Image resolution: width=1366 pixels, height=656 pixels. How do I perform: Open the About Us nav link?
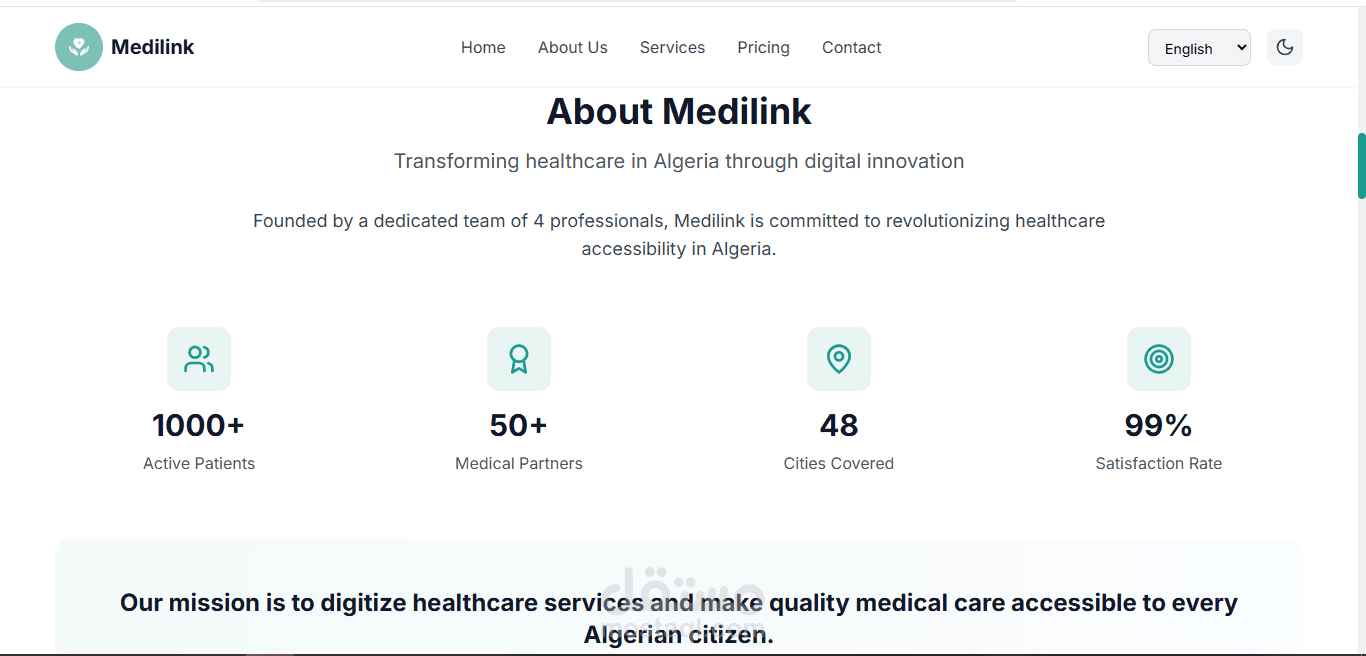(573, 47)
